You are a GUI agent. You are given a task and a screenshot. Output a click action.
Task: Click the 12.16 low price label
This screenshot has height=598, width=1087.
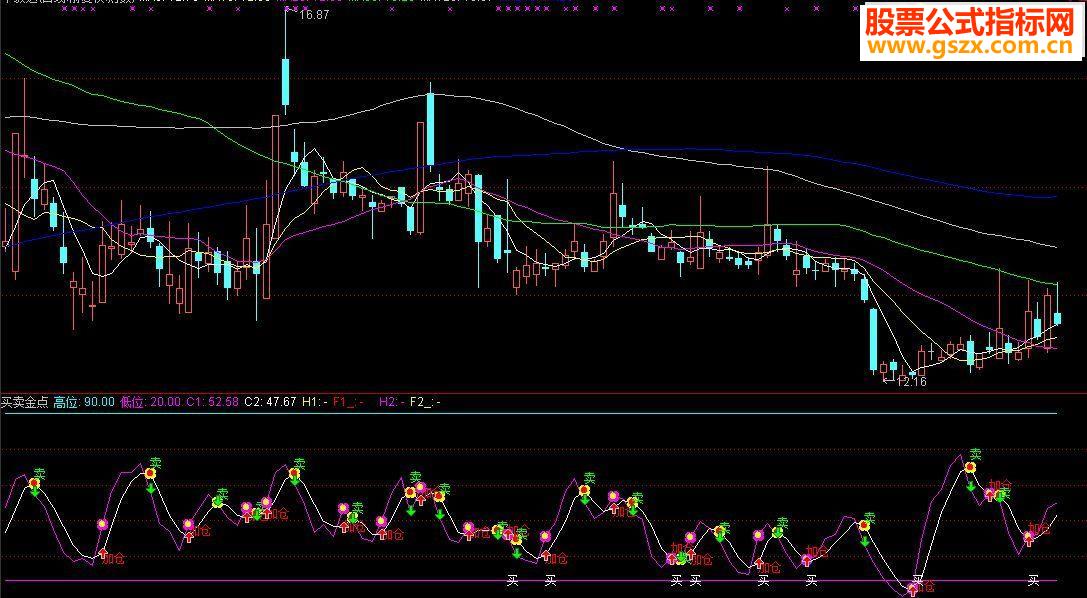(911, 382)
